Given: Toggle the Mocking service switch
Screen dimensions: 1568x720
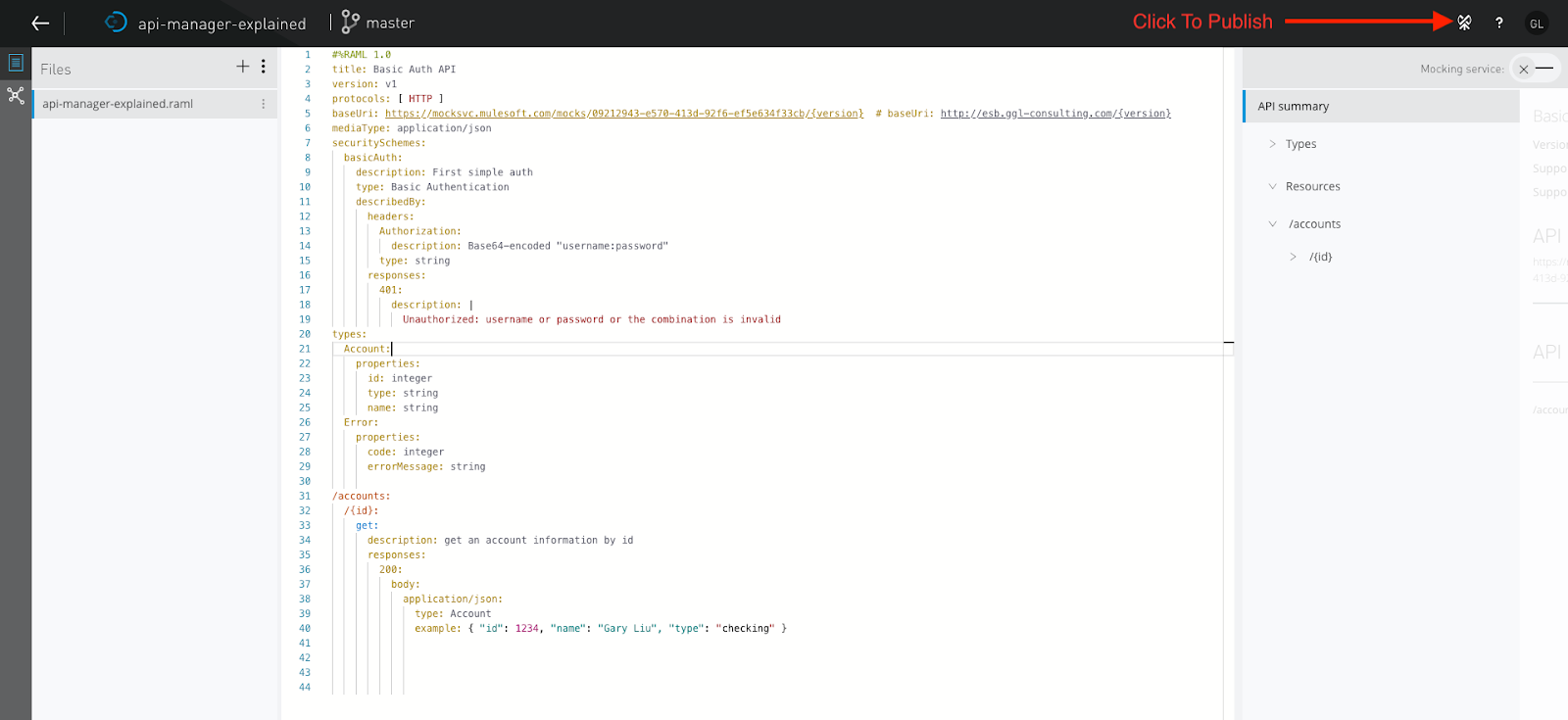Looking at the screenshot, I should 1535,69.
